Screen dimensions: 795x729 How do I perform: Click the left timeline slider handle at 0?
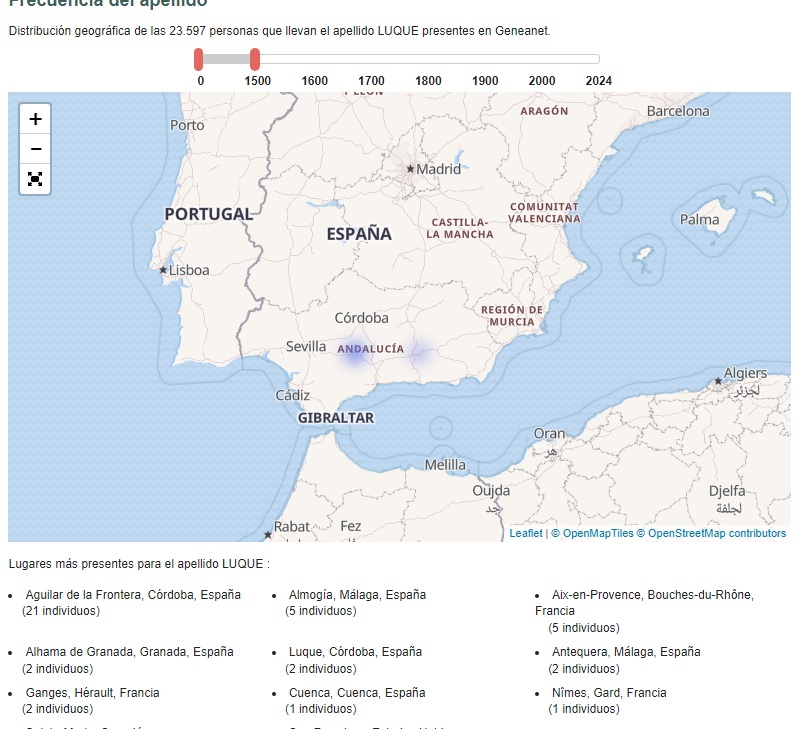coord(199,59)
